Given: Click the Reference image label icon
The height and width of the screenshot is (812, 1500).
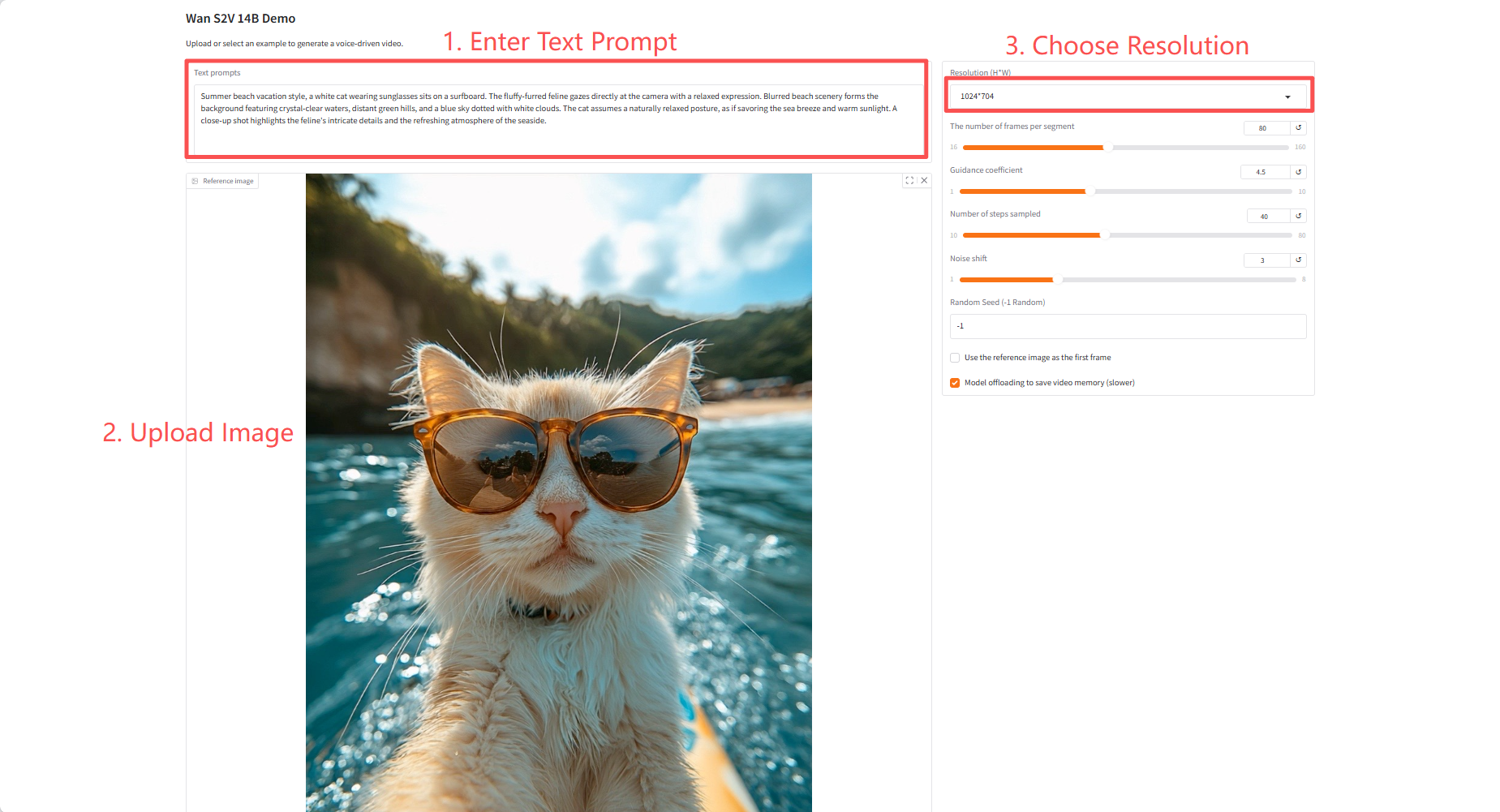Looking at the screenshot, I should click(x=196, y=181).
